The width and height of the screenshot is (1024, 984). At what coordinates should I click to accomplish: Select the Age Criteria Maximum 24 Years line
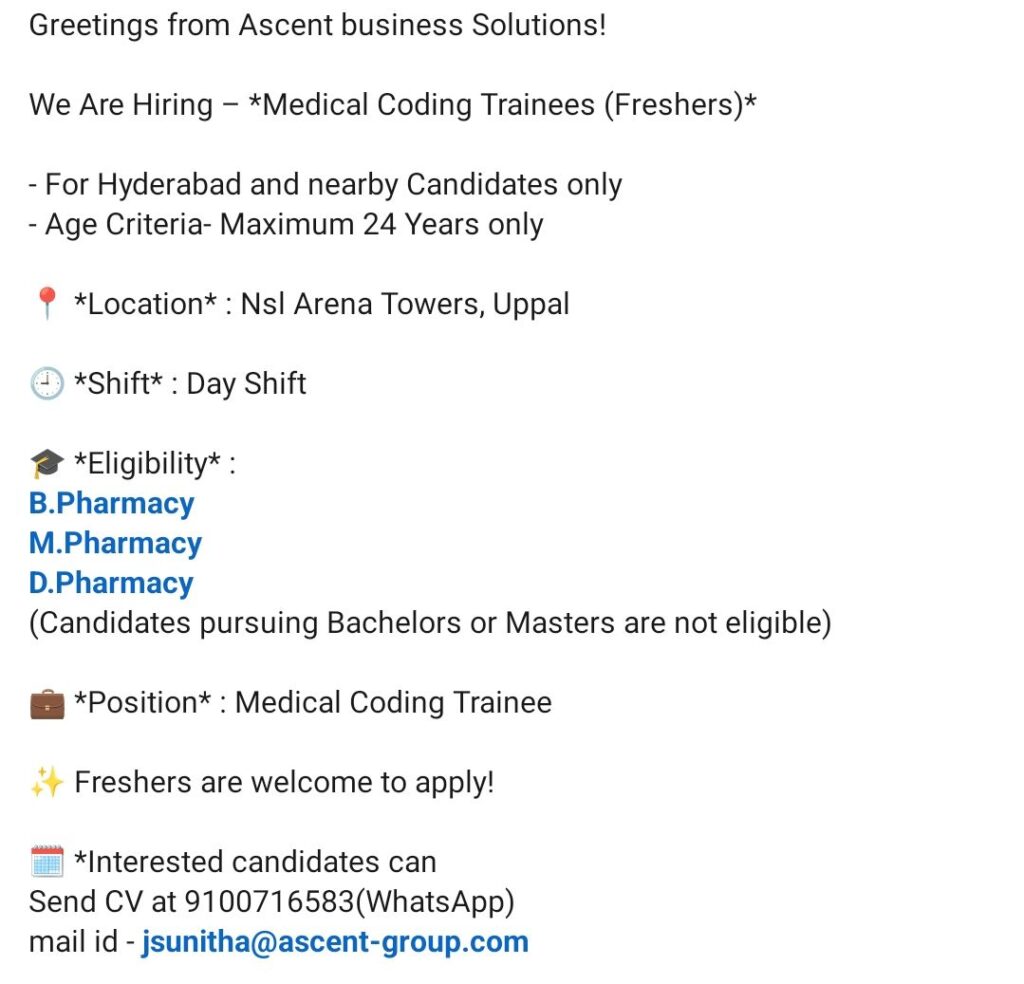point(286,224)
